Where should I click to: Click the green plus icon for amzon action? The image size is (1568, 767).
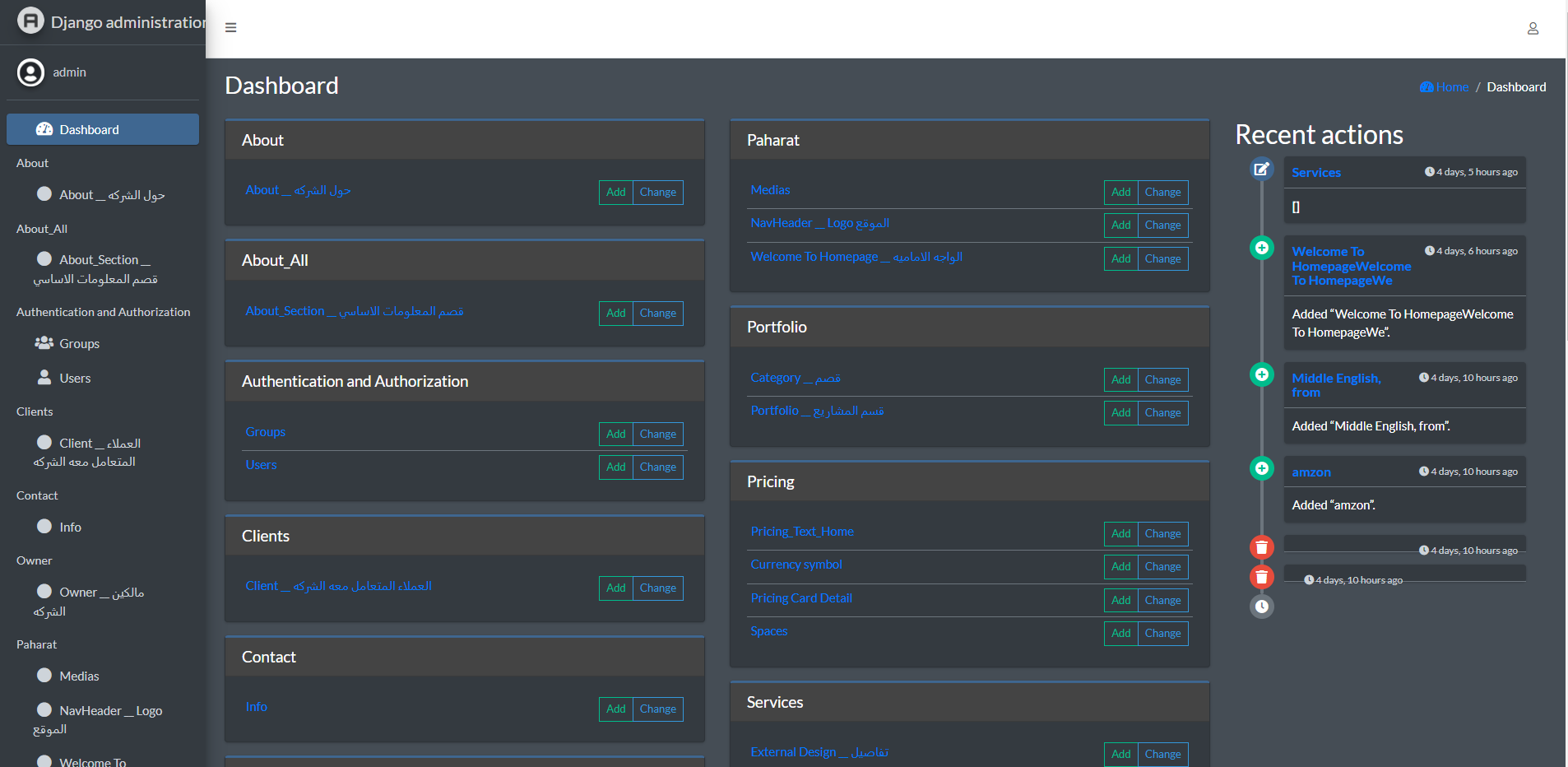1261,468
